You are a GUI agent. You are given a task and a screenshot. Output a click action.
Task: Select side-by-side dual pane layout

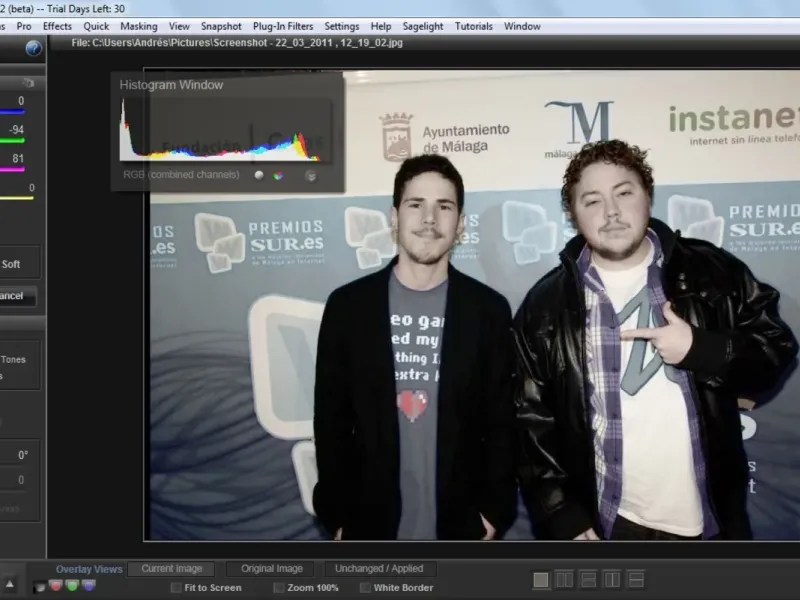point(564,580)
